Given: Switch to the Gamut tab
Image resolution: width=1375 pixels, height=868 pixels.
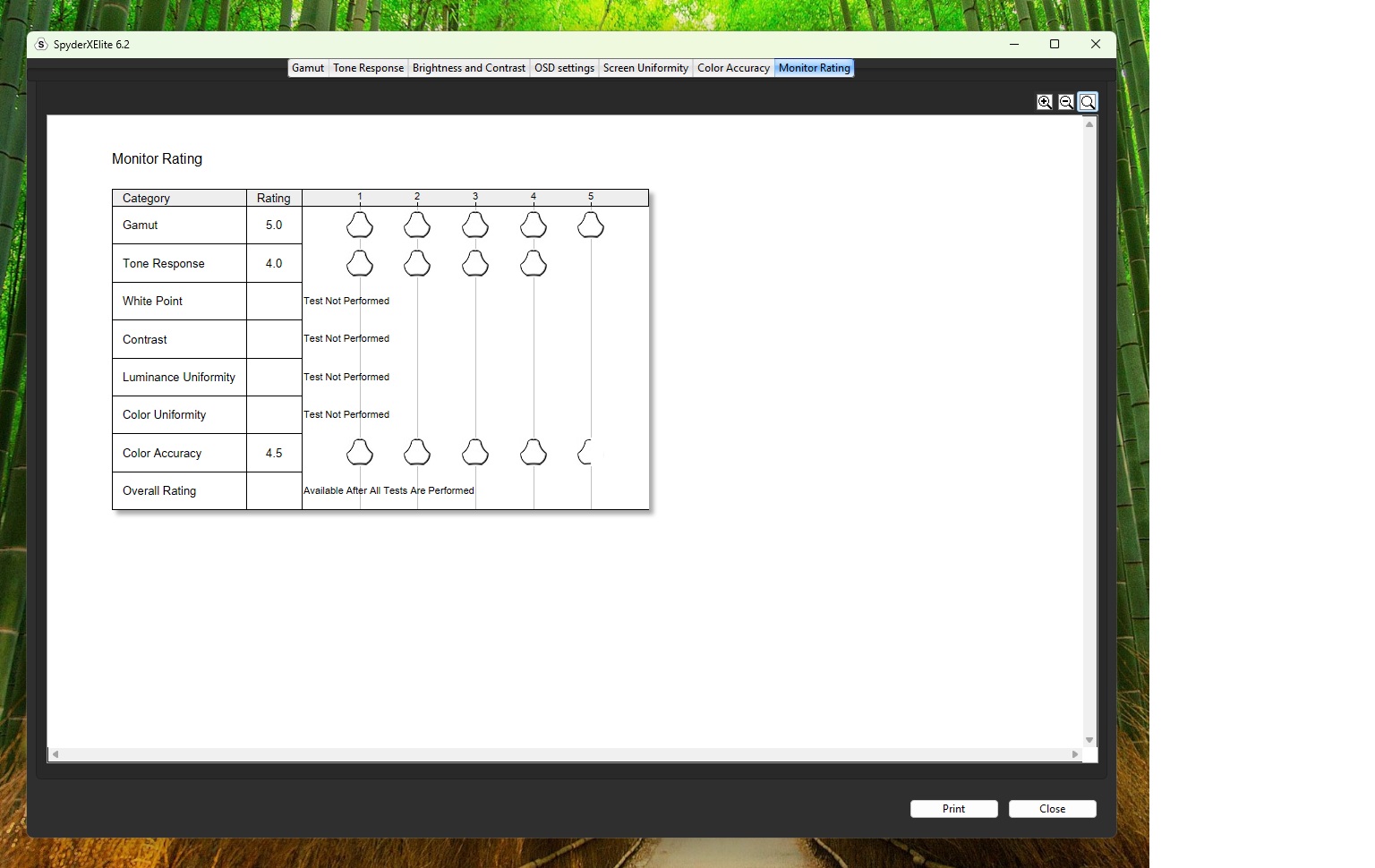Looking at the screenshot, I should tap(308, 68).
